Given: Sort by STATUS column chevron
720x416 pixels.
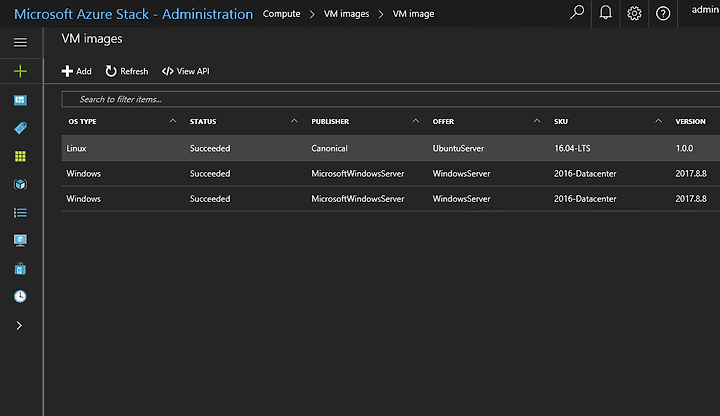Looking at the screenshot, I should 294,121.
